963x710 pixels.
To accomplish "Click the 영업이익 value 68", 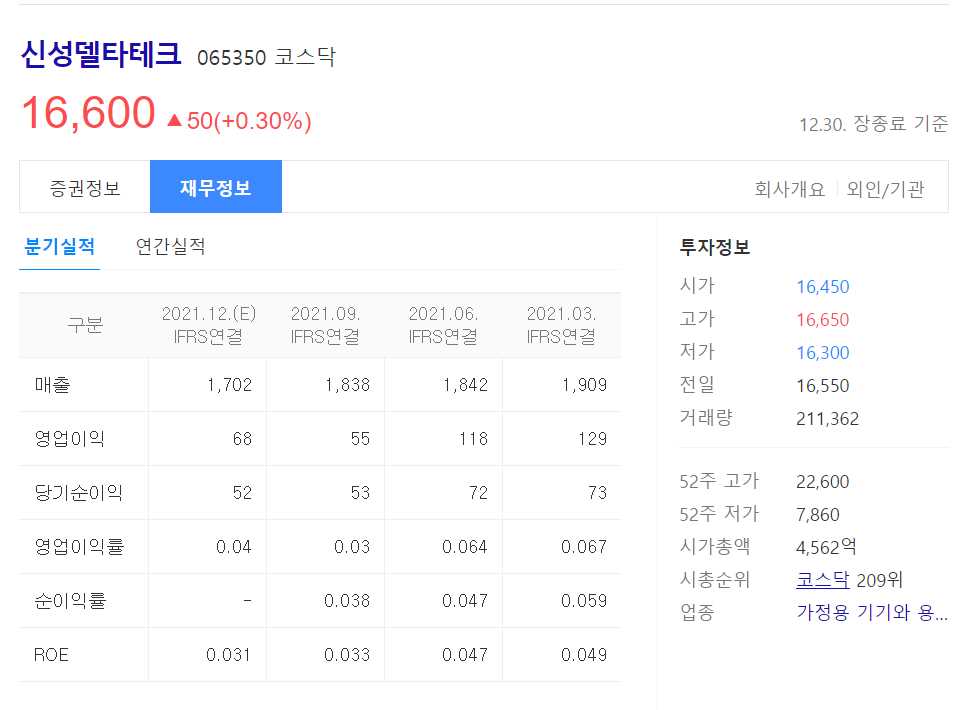I will 242,439.
